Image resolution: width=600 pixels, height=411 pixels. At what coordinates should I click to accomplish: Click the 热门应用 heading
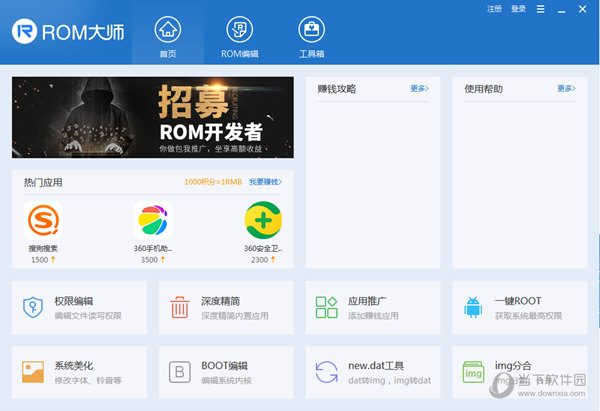pos(43,183)
